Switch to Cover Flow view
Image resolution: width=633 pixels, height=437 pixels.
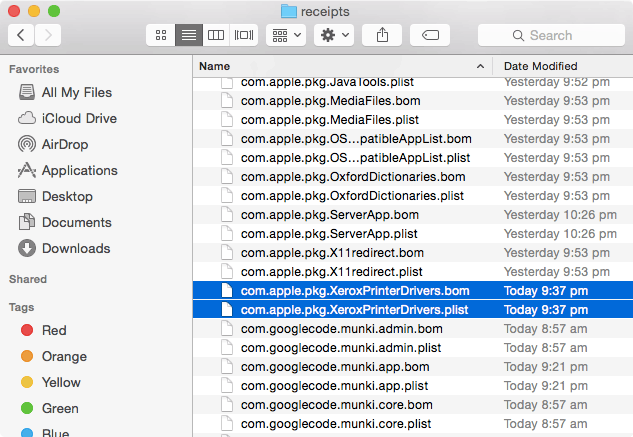pos(243,35)
